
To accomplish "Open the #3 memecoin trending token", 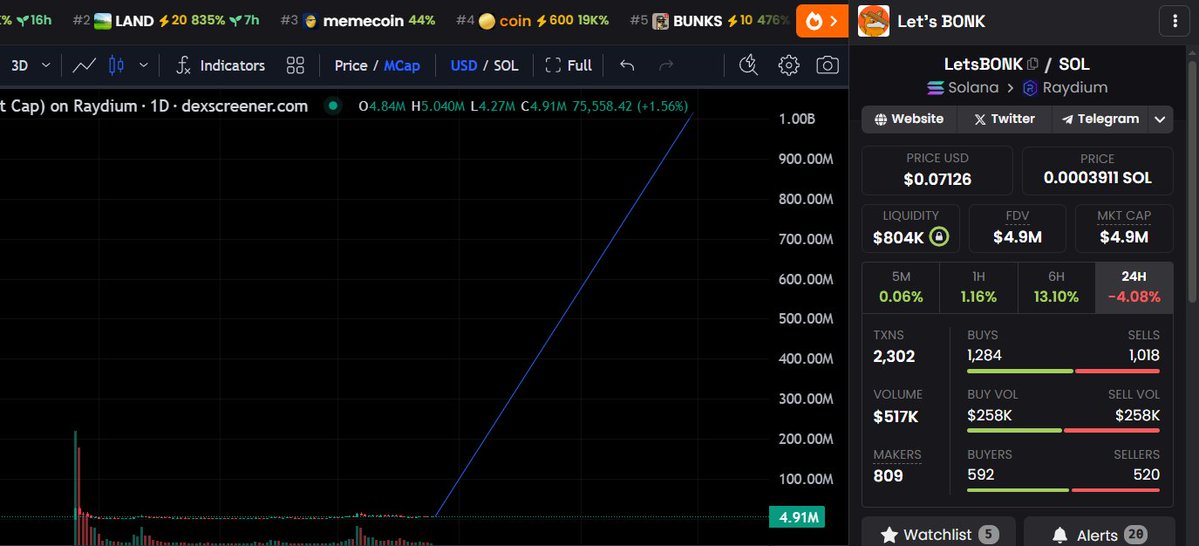I will [358, 21].
